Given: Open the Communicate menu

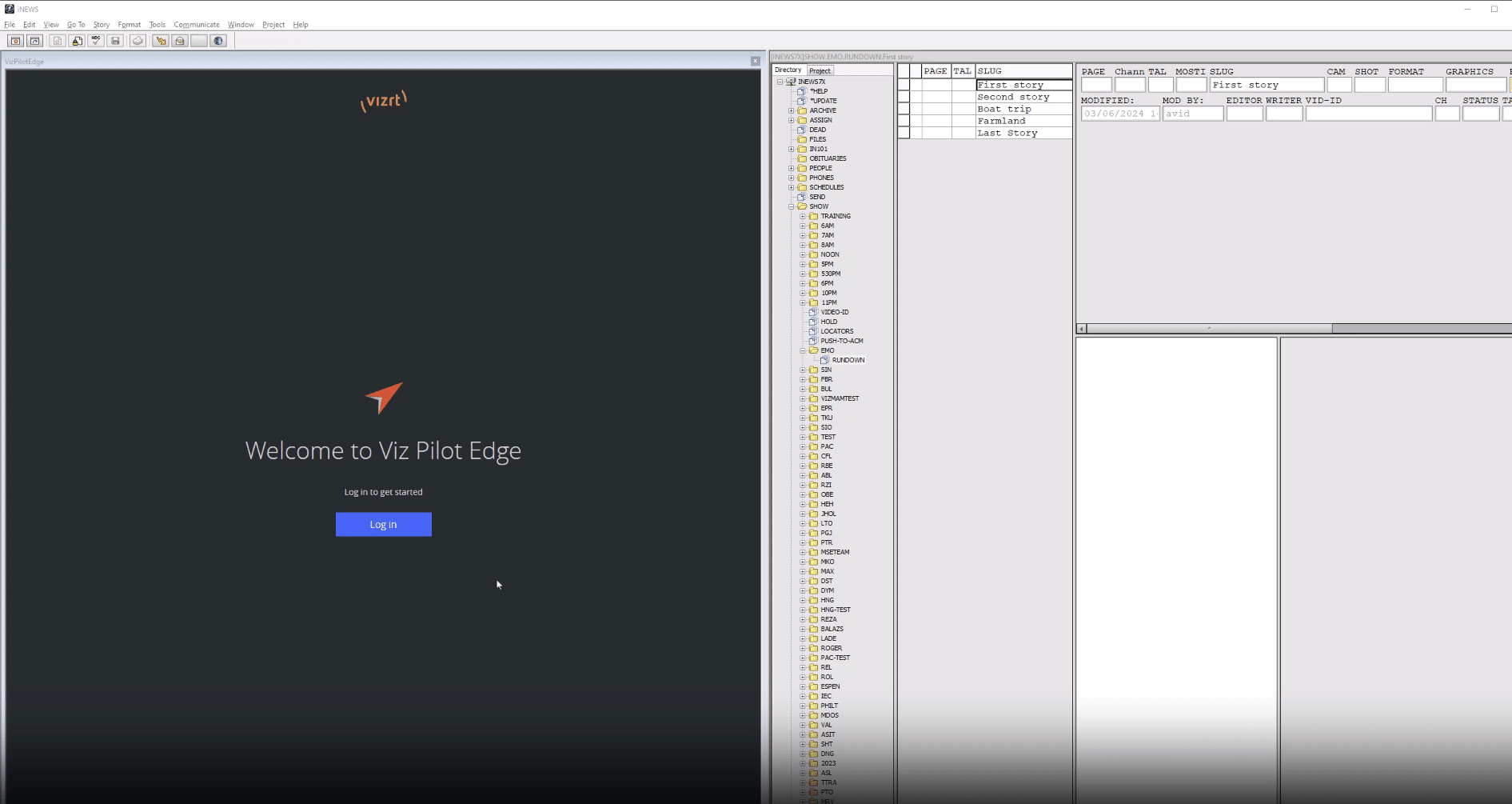Looking at the screenshot, I should [196, 24].
